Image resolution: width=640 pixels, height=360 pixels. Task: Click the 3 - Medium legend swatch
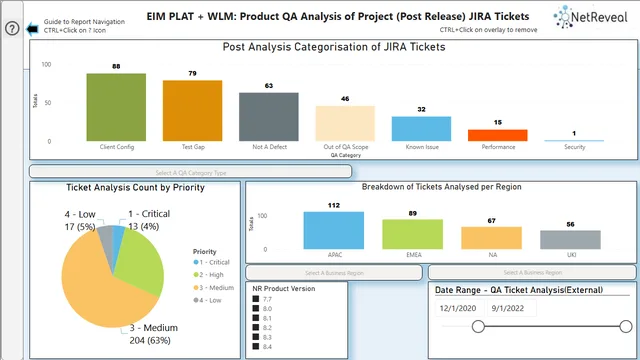pos(196,288)
